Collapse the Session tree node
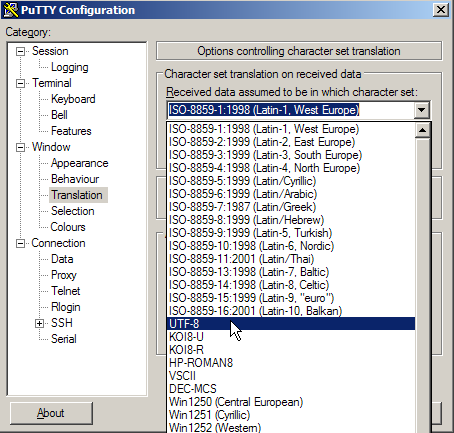Viewport: 454px width, 433px height. (x=20, y=51)
